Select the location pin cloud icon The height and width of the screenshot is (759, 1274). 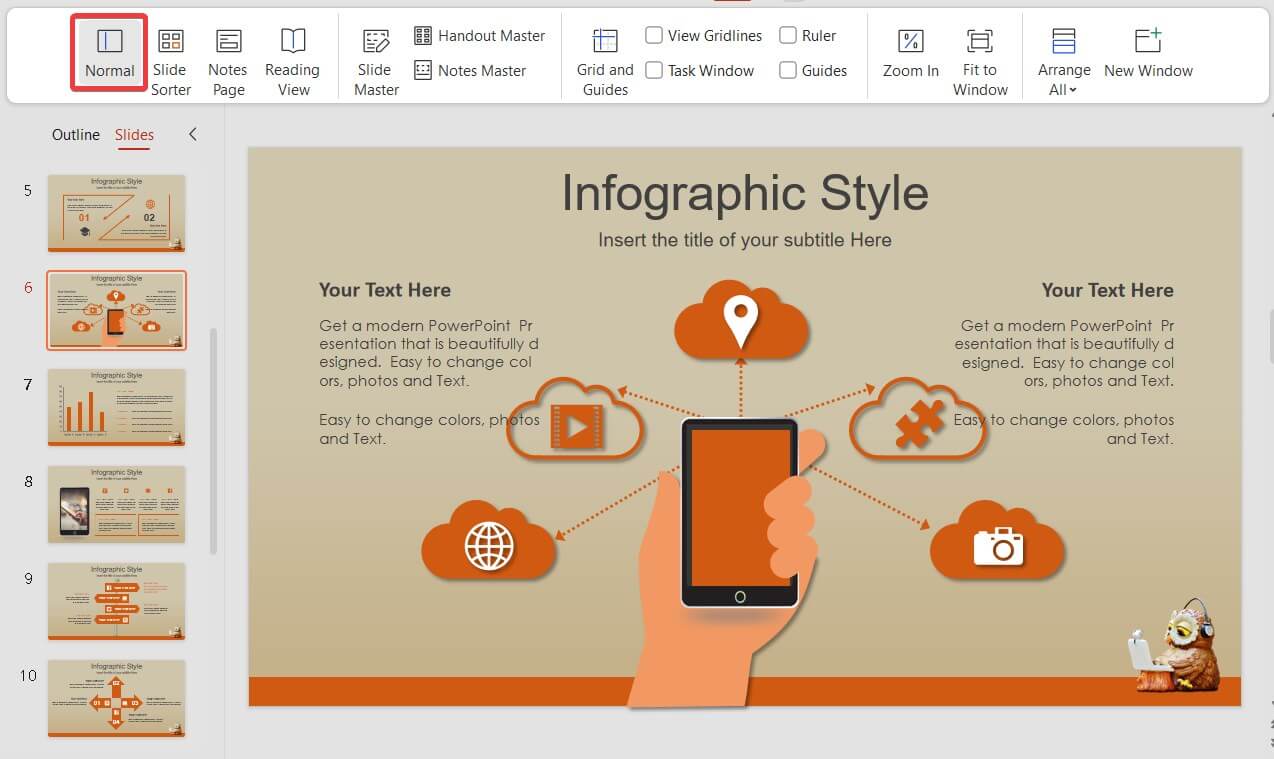(x=741, y=320)
